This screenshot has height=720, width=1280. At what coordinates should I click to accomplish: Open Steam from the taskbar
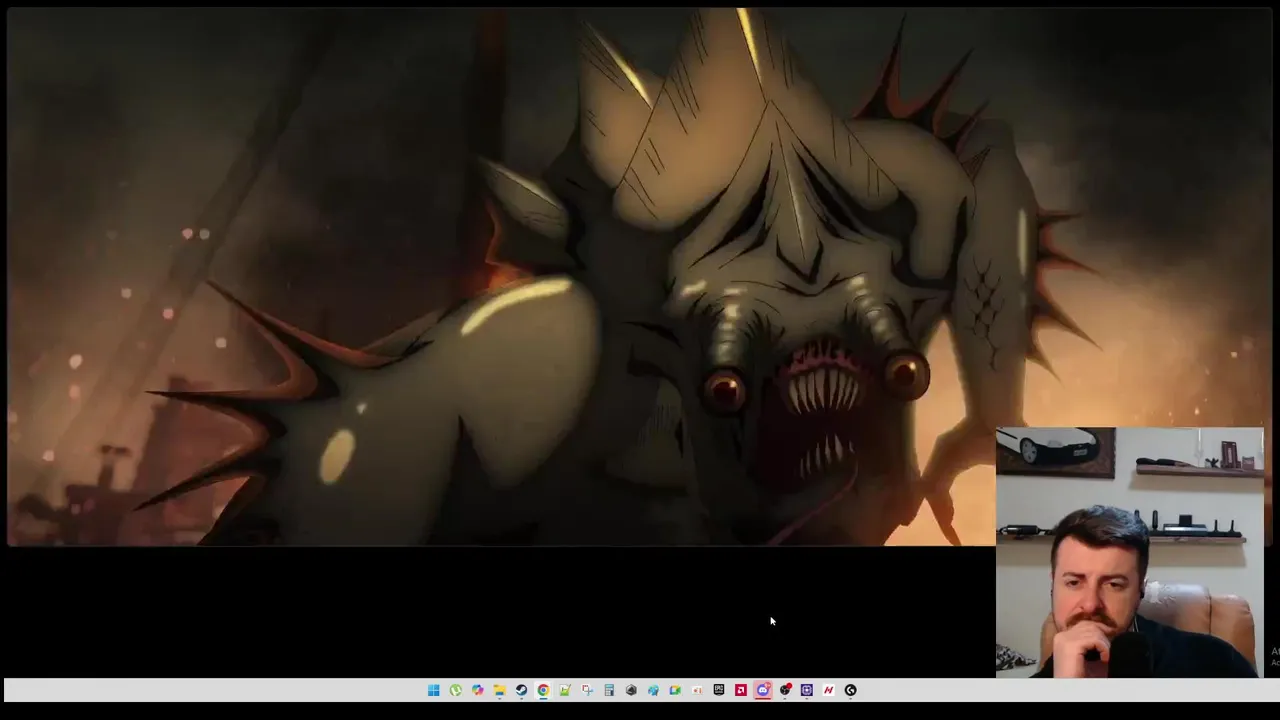[521, 690]
